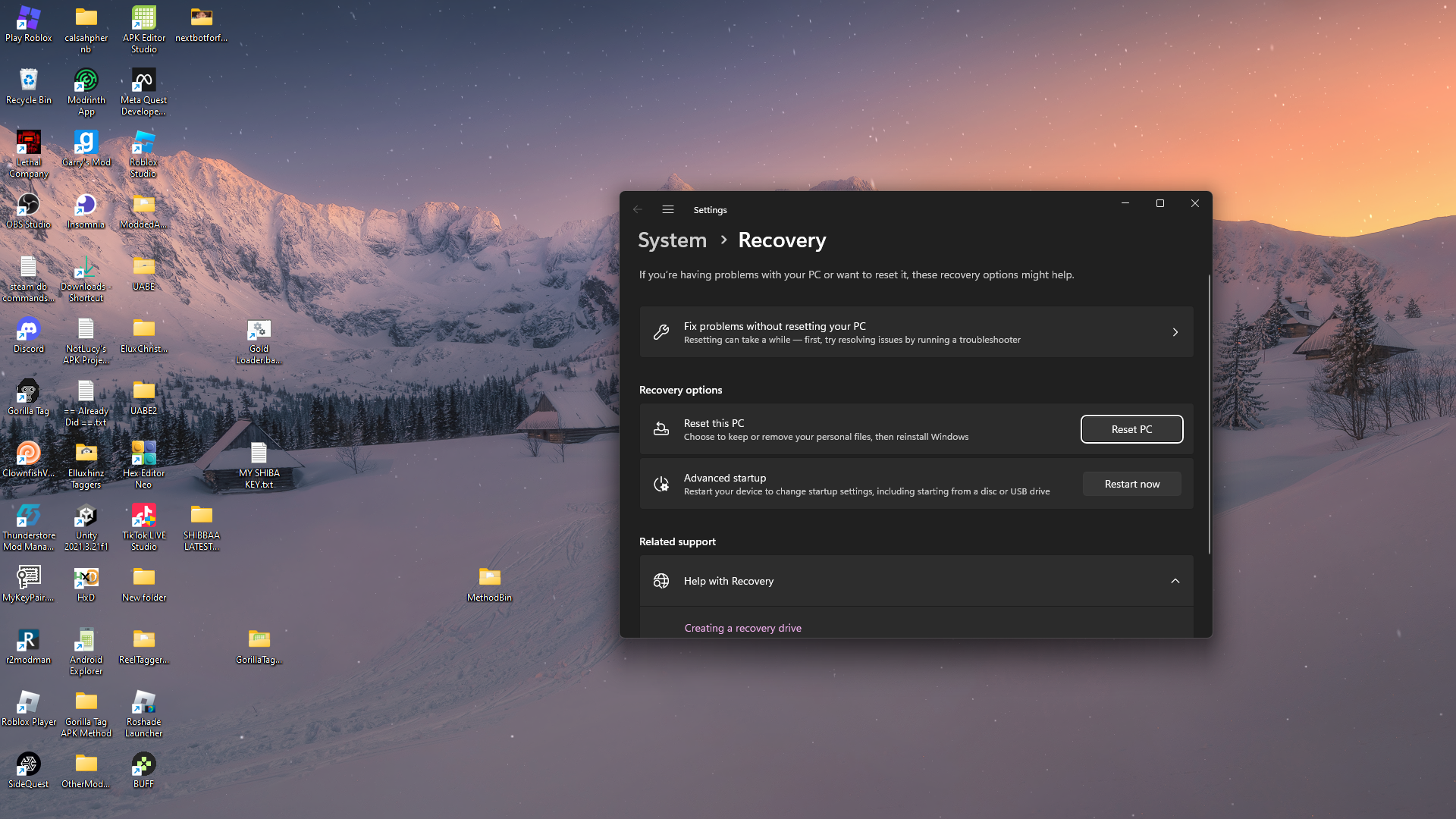Select the SideQuest desktop icon

29,765
